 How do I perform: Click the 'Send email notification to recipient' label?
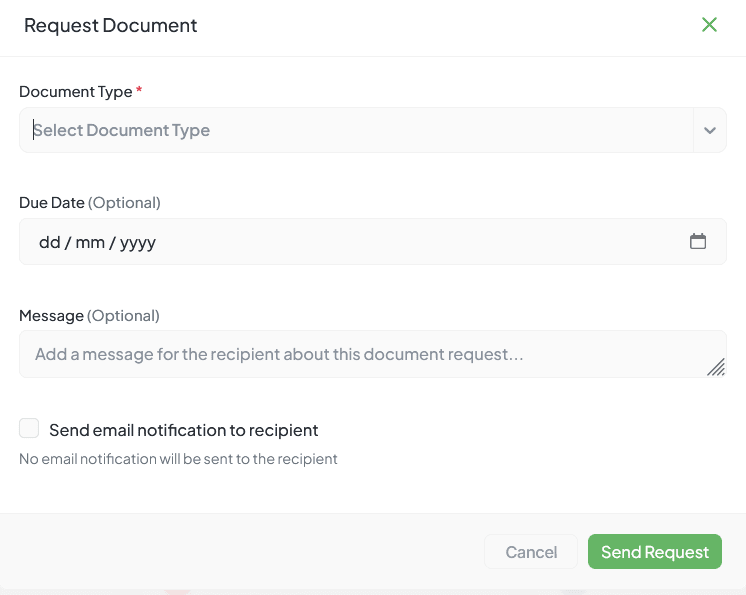(x=183, y=430)
